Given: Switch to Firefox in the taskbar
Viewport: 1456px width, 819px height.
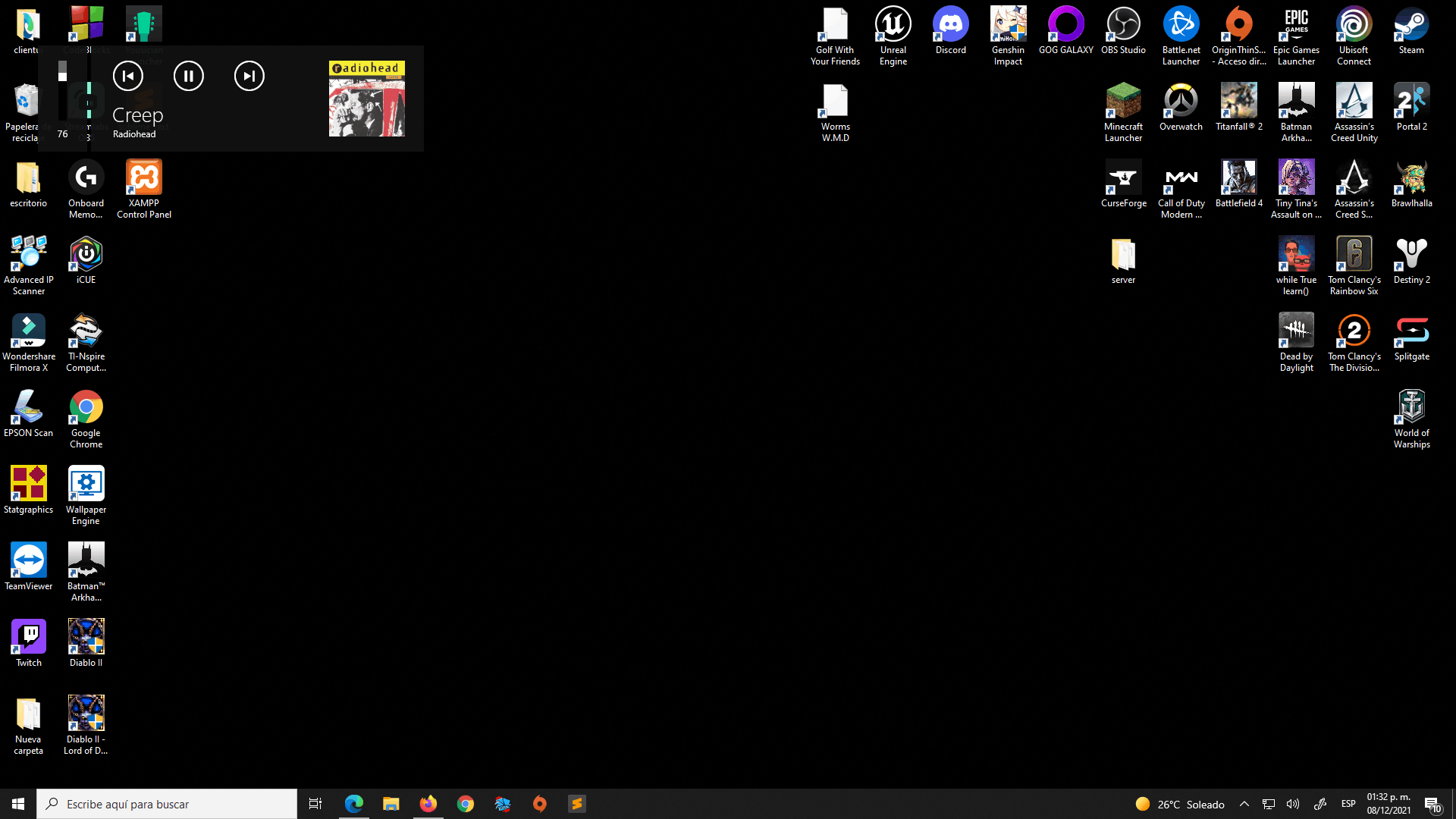Looking at the screenshot, I should point(428,804).
